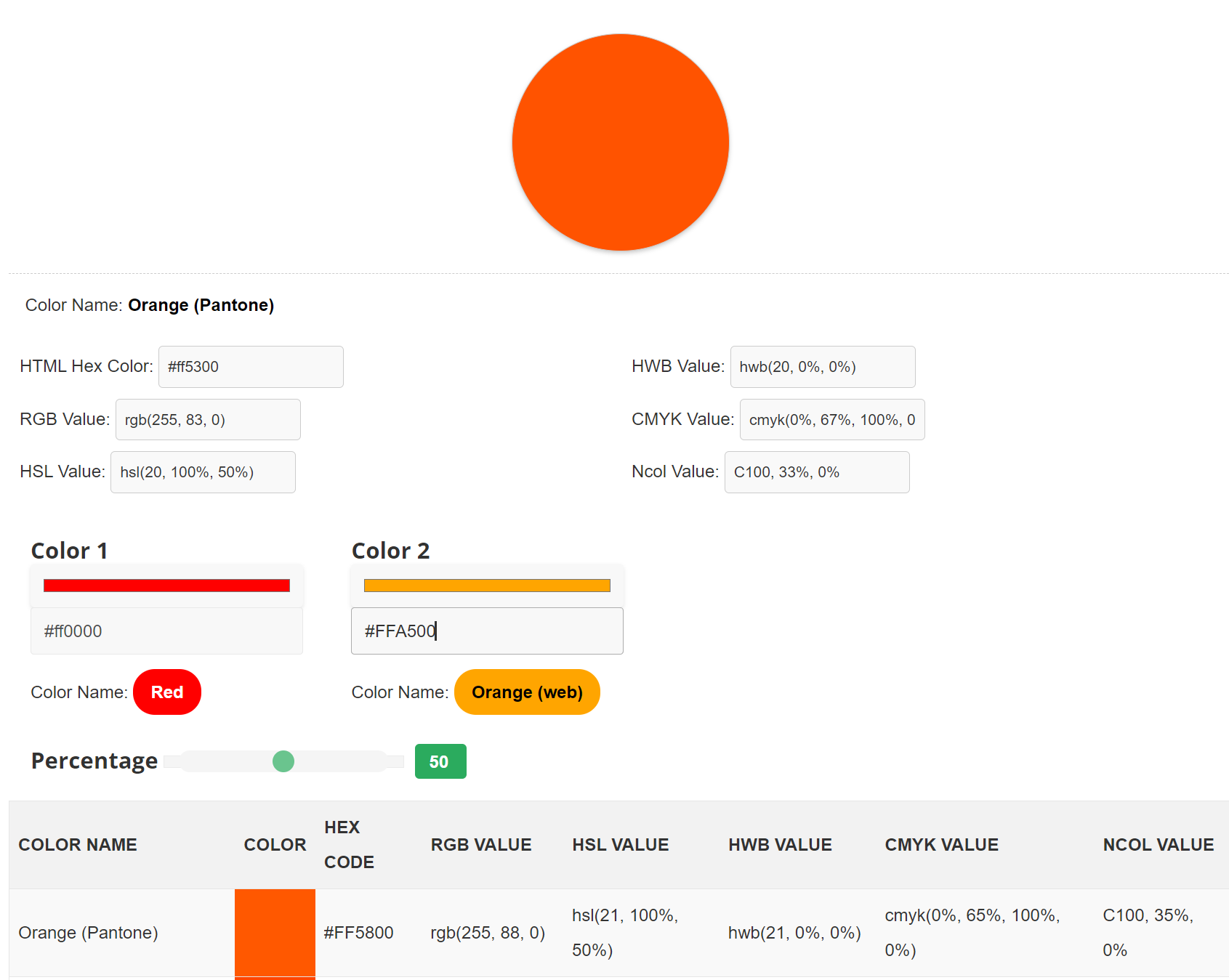This screenshot has width=1229, height=980.
Task: Click the COLOR NAME column header
Action: click(x=78, y=845)
